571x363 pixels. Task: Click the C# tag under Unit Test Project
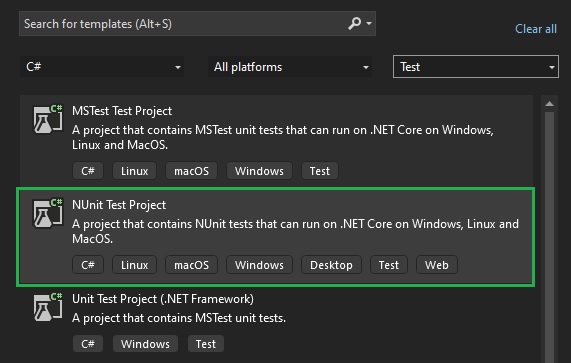point(88,344)
